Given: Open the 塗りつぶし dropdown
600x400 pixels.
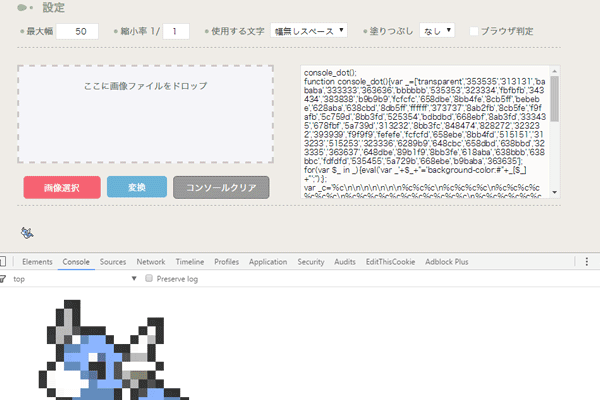Looking at the screenshot, I should coord(437,31).
